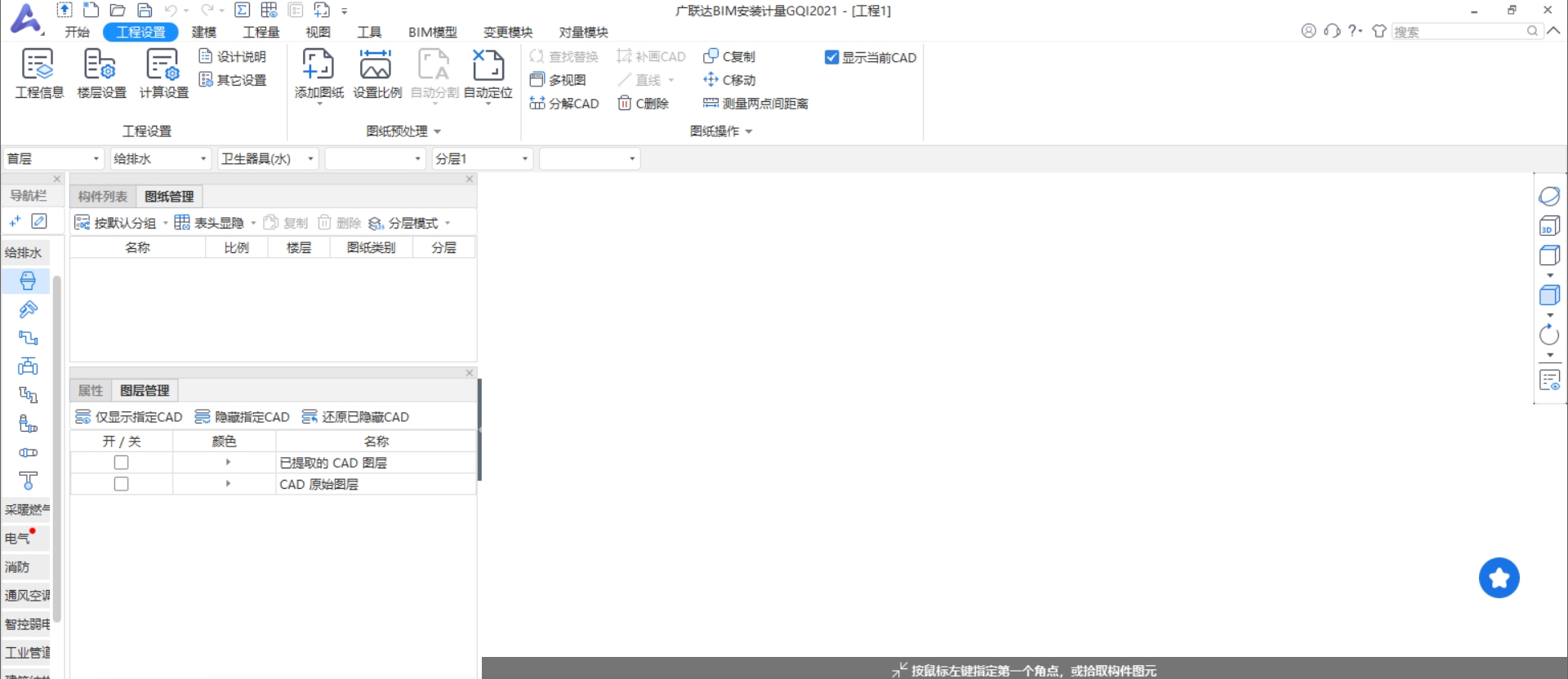Click 设计说明 design notes
The width and height of the screenshot is (1568, 679).
(233, 56)
